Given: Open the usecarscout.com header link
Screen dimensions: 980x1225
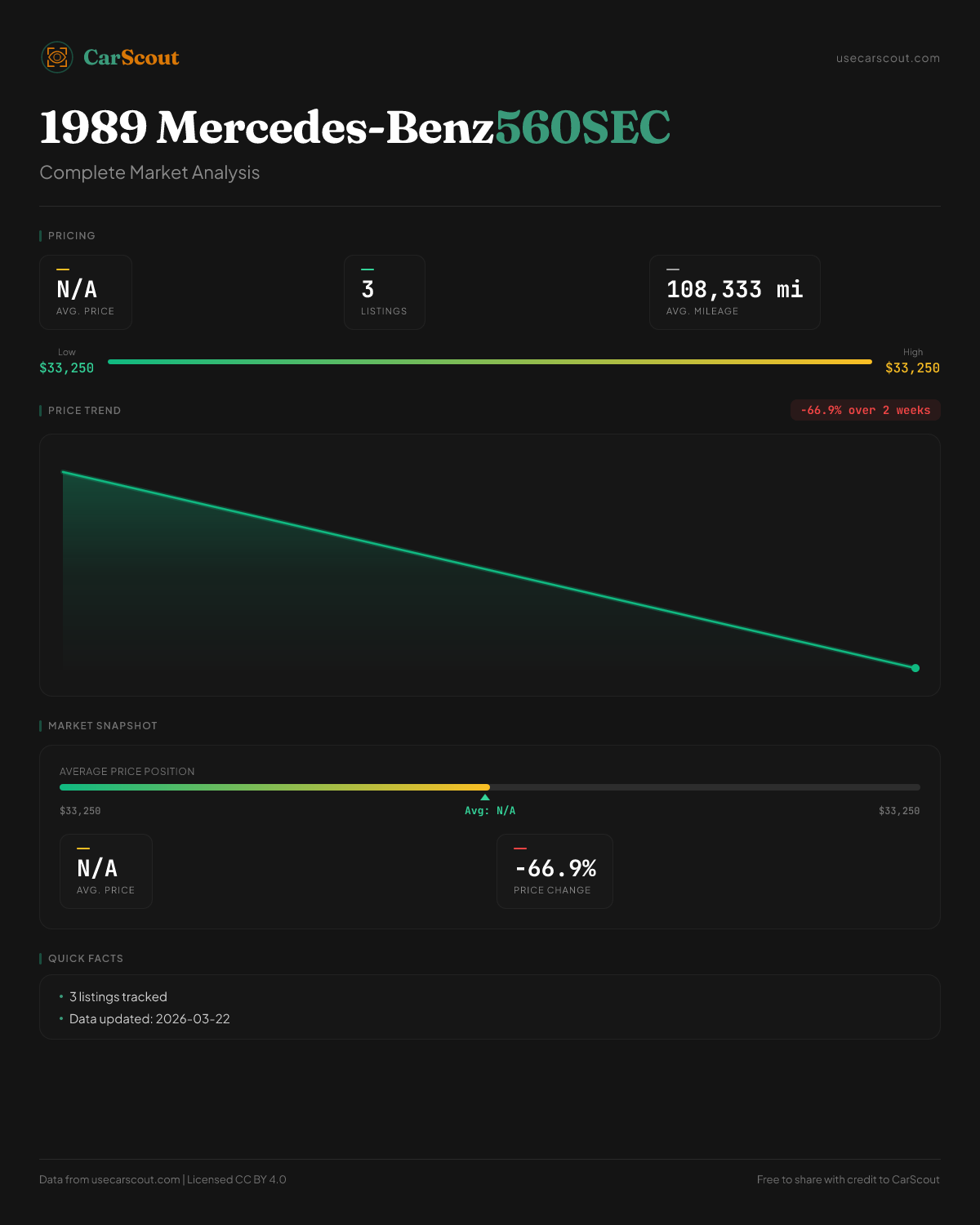Looking at the screenshot, I should pyautogui.click(x=888, y=58).
